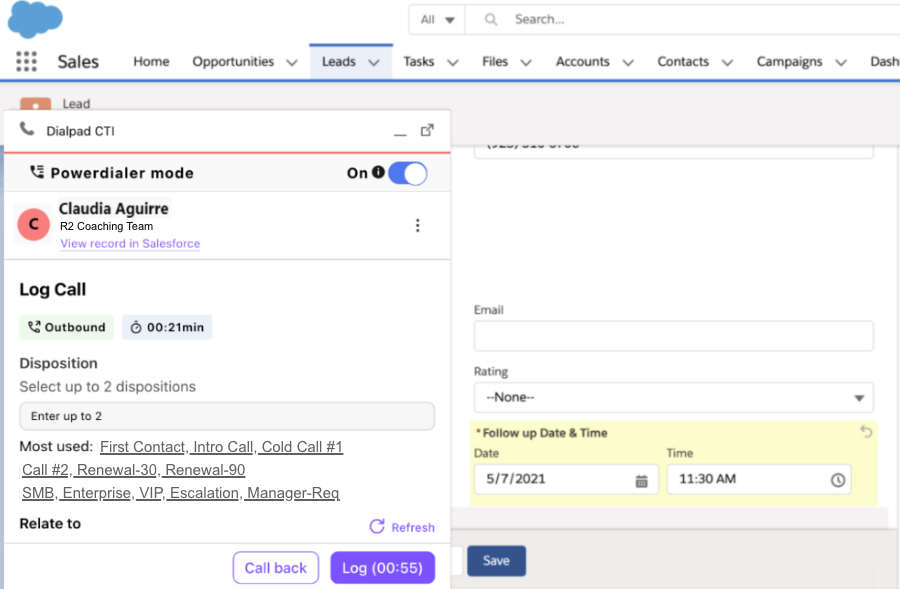
Task: Expand the Files tab chevron
Action: click(526, 63)
